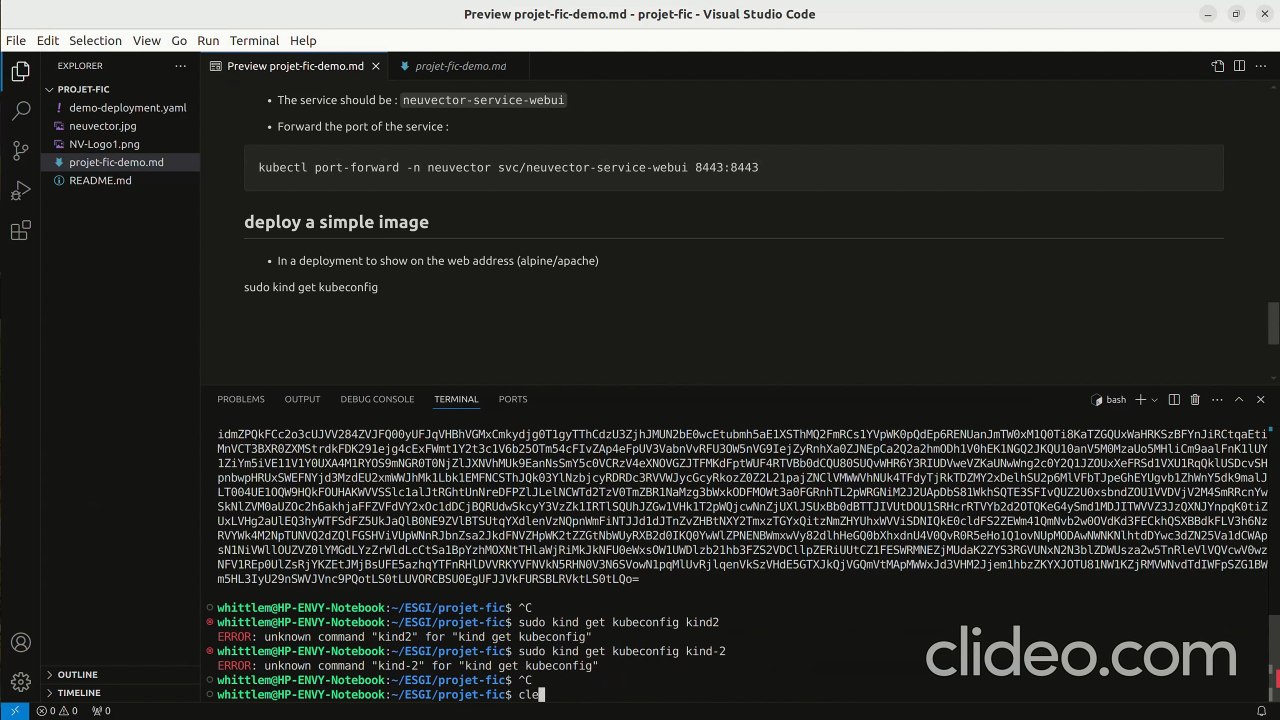Open the Search view in the activity bar

(x=20, y=111)
